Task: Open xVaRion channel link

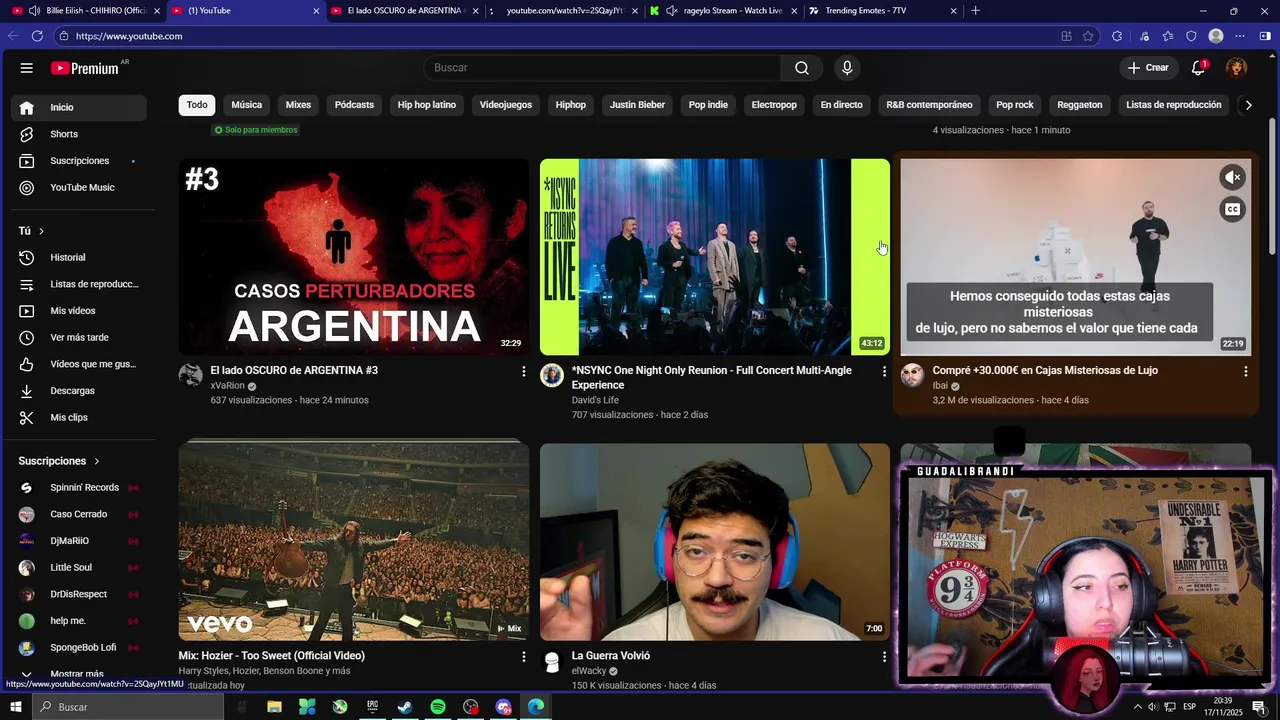Action: point(228,386)
